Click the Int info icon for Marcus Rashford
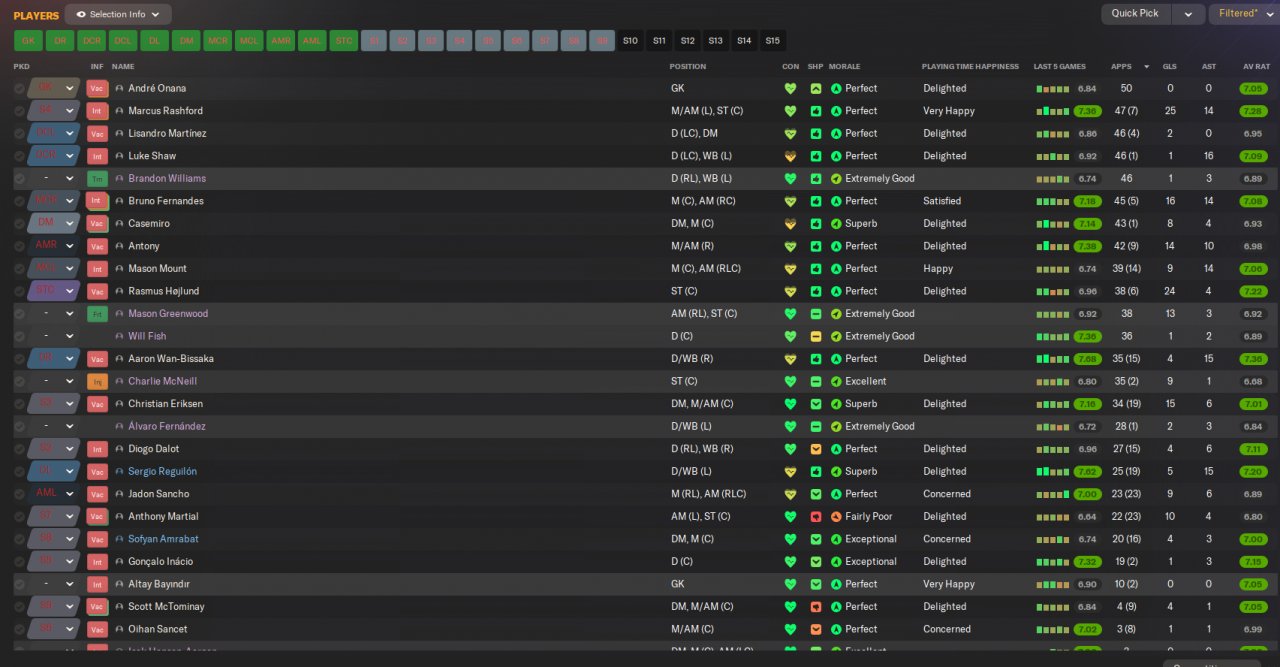 [x=97, y=111]
